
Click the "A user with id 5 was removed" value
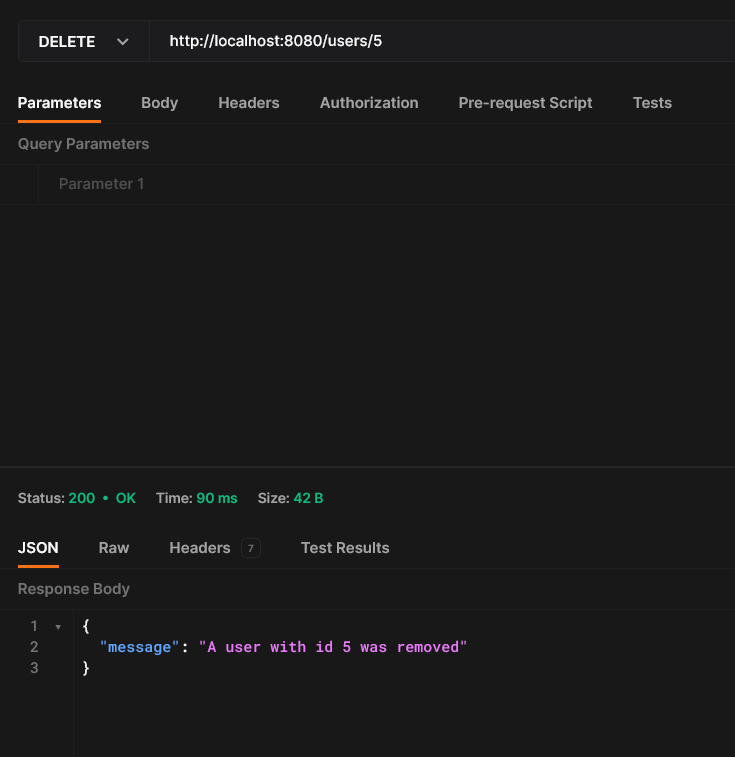tap(333, 647)
